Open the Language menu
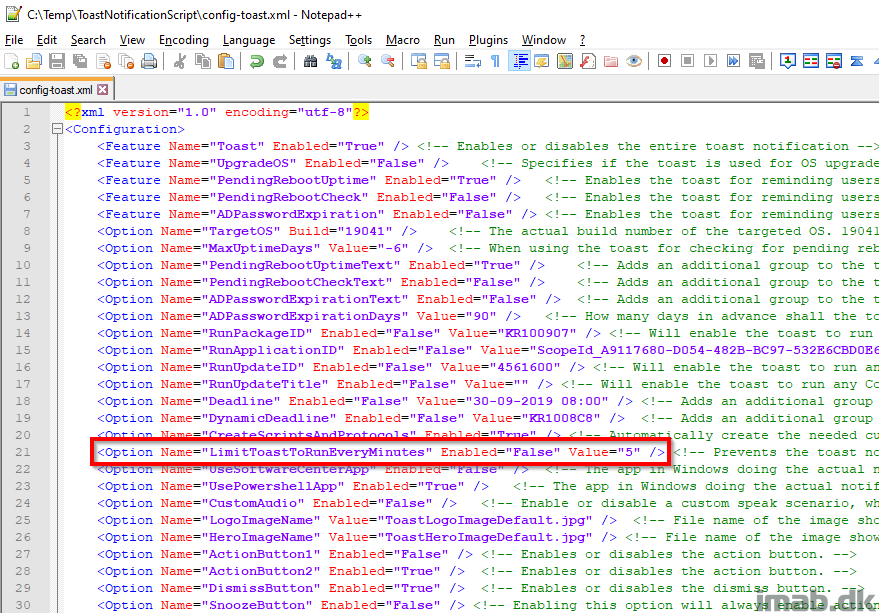This screenshot has width=879, height=613. pyautogui.click(x=249, y=40)
